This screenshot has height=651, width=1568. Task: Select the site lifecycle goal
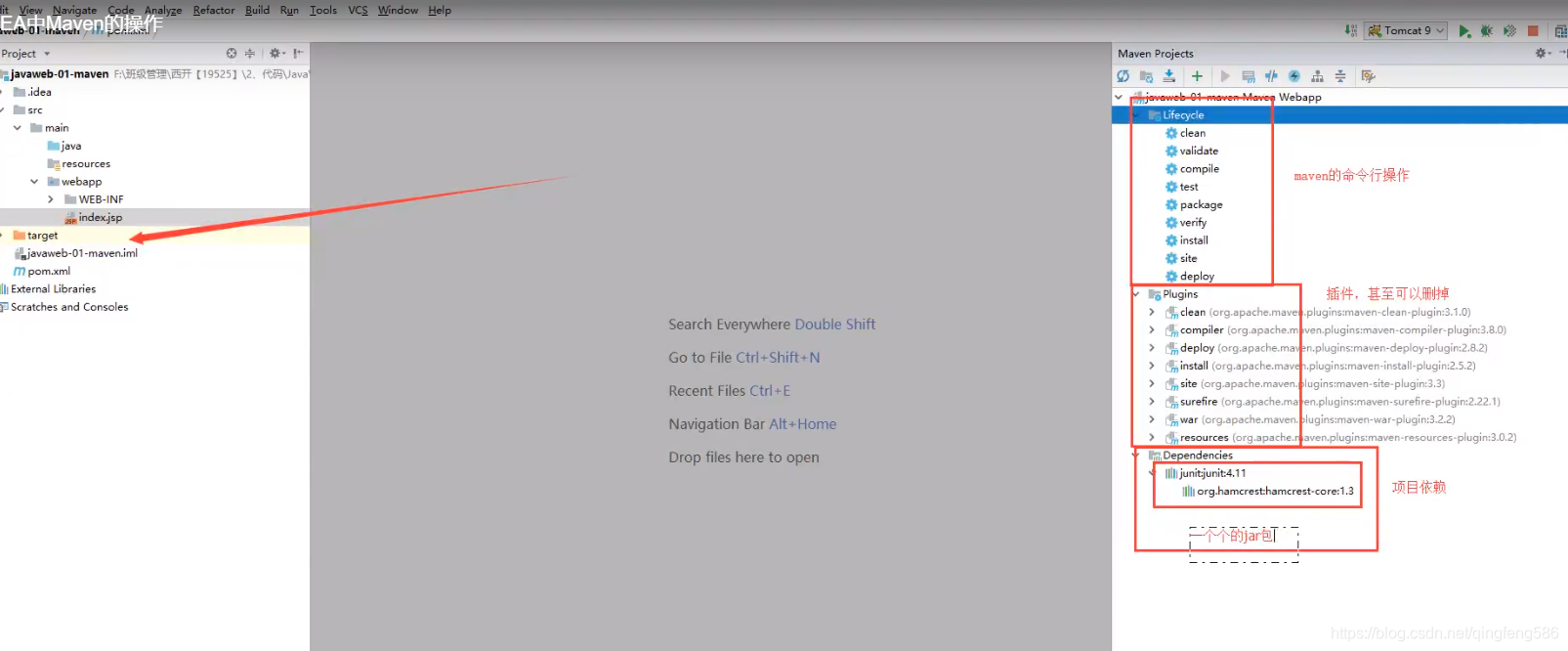pyautogui.click(x=1181, y=259)
